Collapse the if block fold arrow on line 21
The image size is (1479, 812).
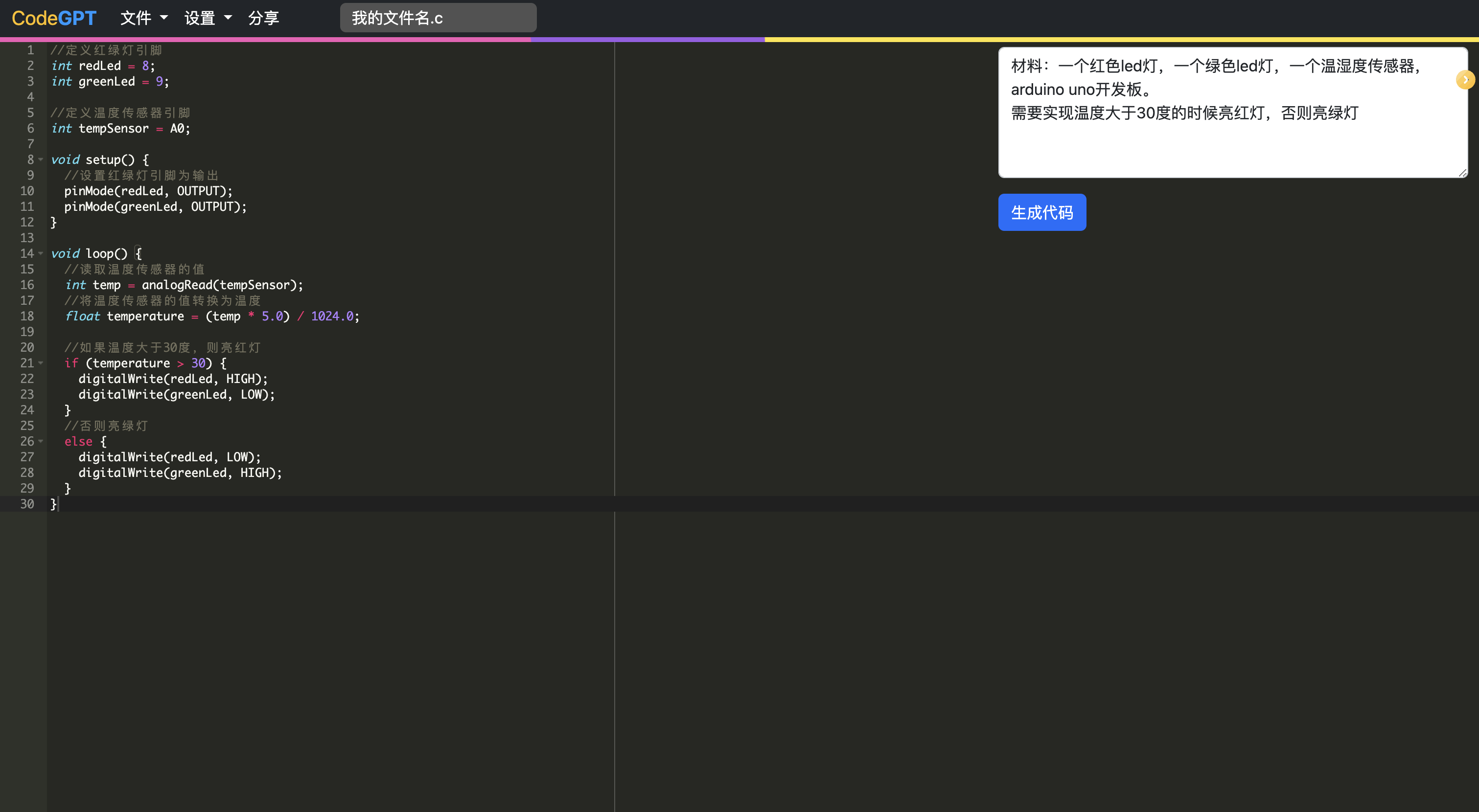41,363
